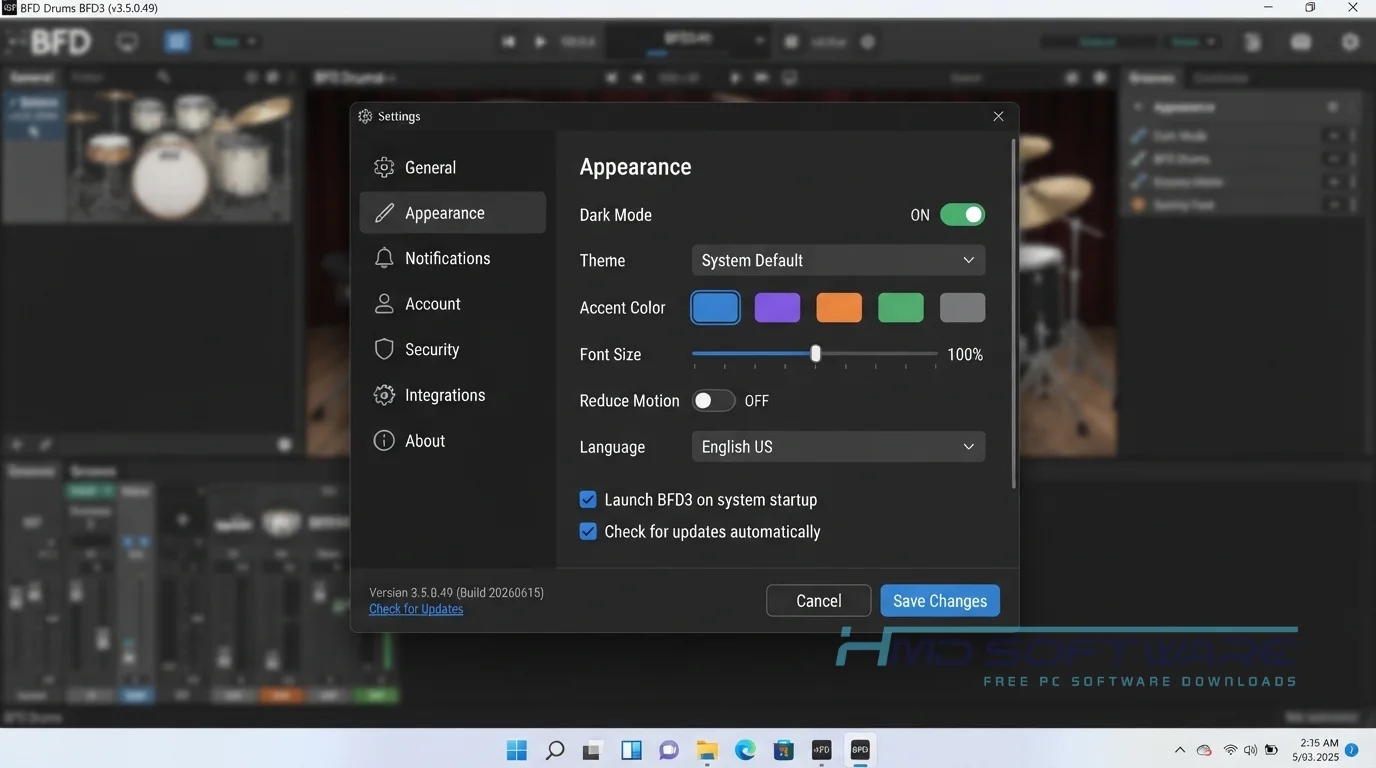Image resolution: width=1376 pixels, height=768 pixels.
Task: Click the monitor icon in BFD3 top bar
Action: pyautogui.click(x=127, y=42)
